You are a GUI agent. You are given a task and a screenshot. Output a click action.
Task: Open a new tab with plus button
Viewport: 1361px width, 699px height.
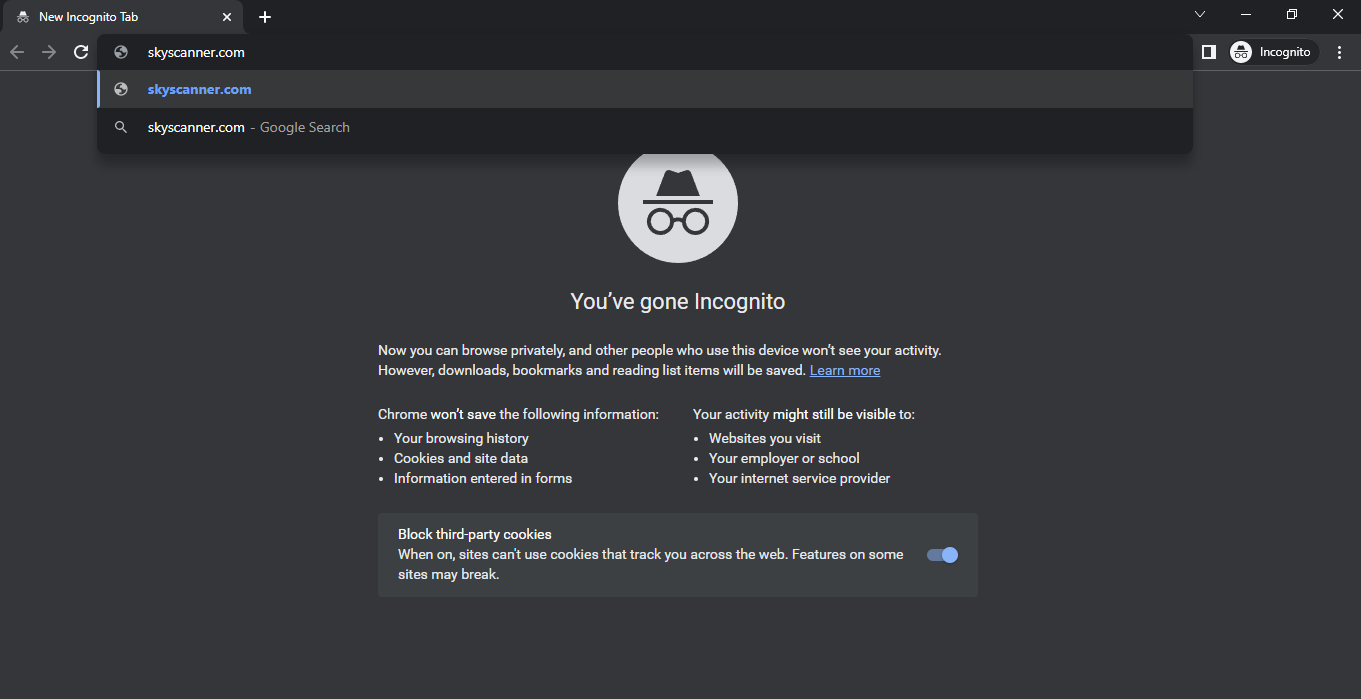tap(265, 17)
